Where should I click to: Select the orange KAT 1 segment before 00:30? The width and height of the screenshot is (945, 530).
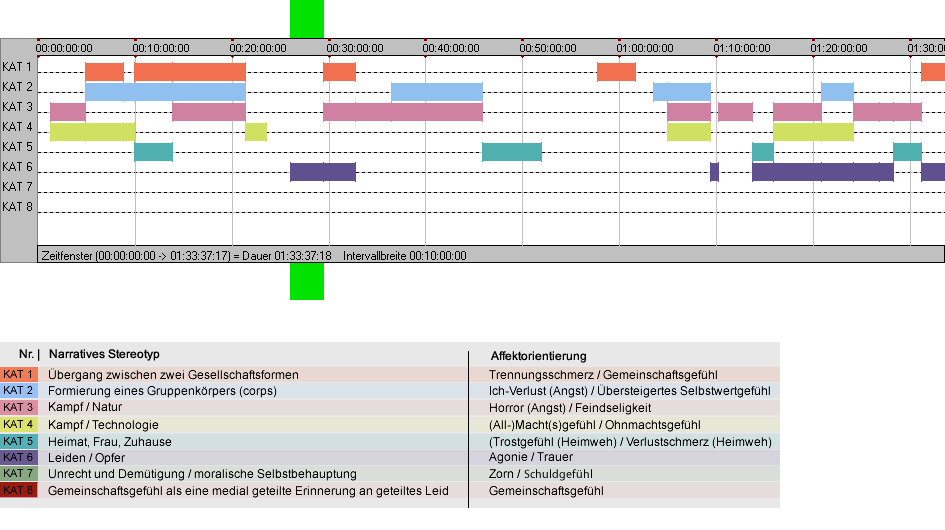point(339,72)
